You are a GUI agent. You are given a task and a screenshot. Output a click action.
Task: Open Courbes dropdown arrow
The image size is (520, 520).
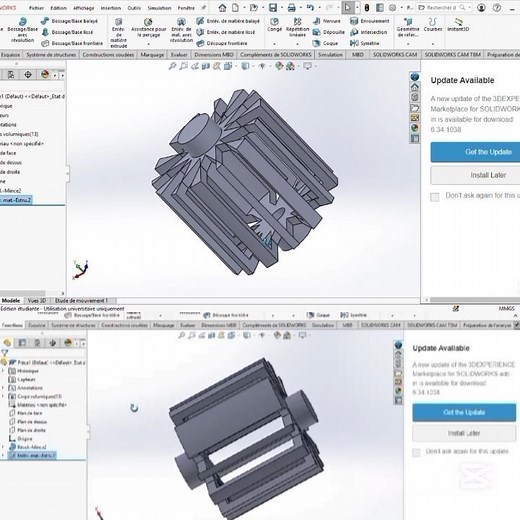[432, 44]
